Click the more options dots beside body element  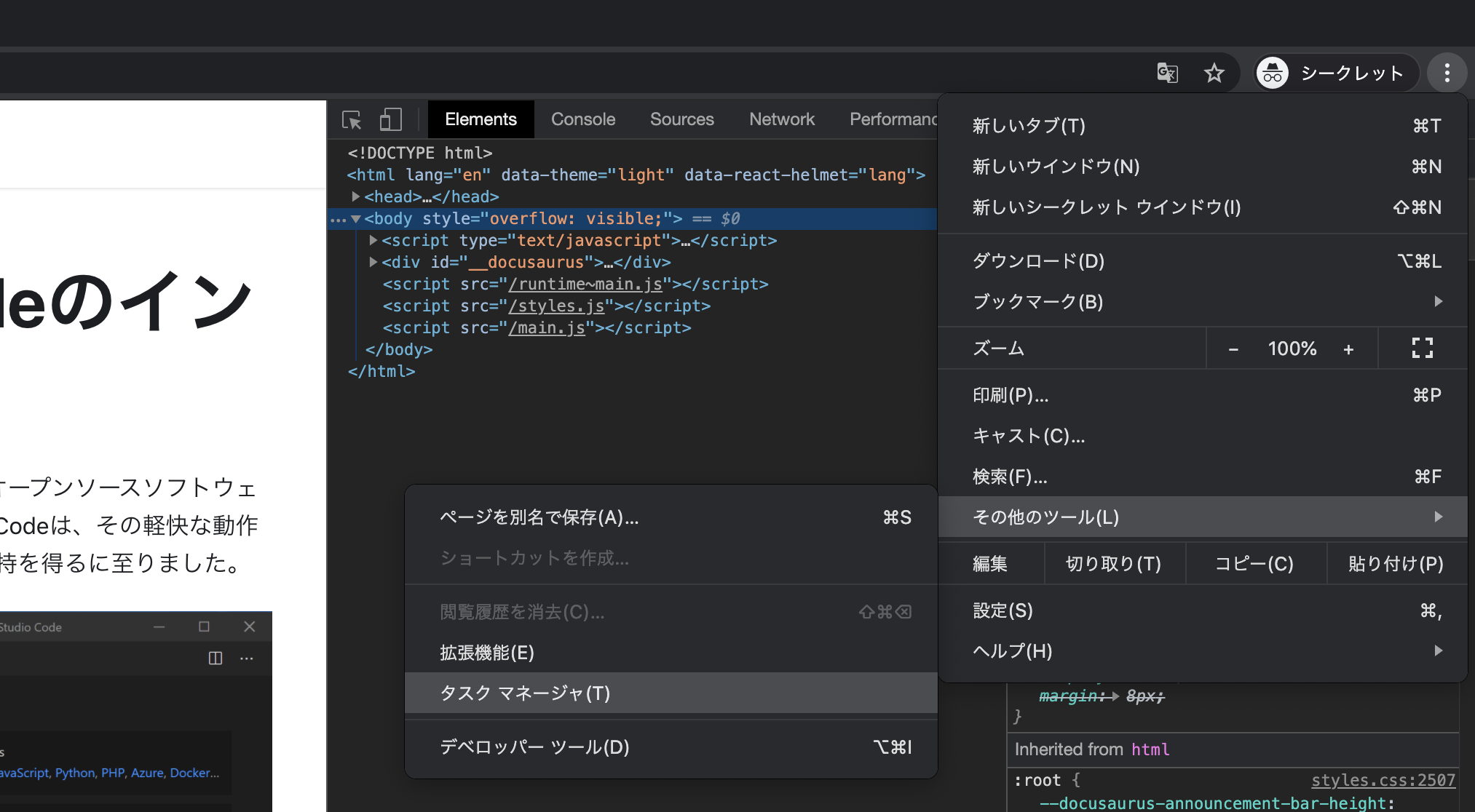click(x=339, y=219)
